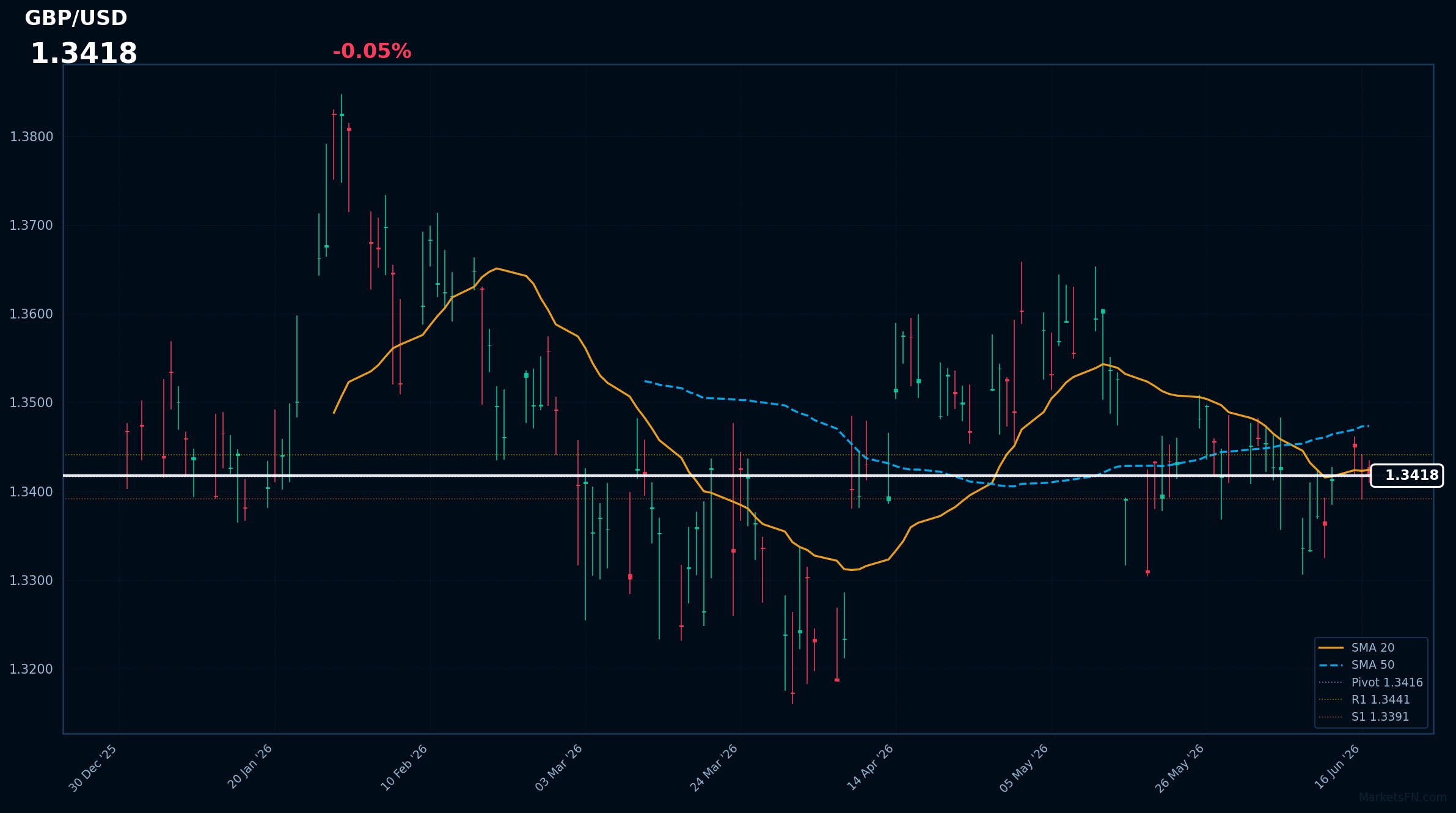Click the 05 May '26 date label
The width and height of the screenshot is (1456, 813).
[1023, 768]
